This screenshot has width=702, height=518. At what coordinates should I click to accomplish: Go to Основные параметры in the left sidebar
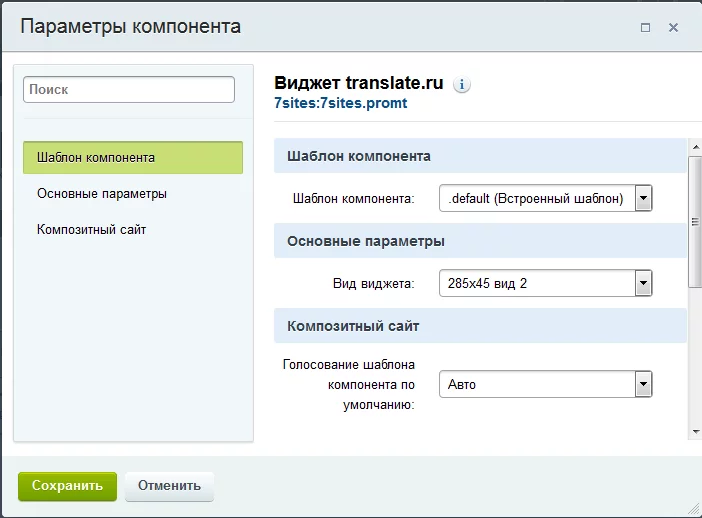(x=101, y=193)
